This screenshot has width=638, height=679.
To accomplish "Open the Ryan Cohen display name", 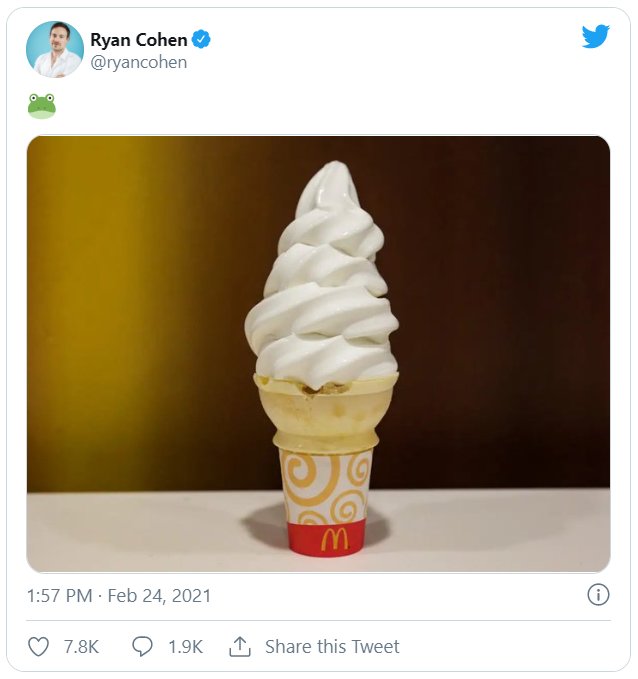I will [139, 40].
